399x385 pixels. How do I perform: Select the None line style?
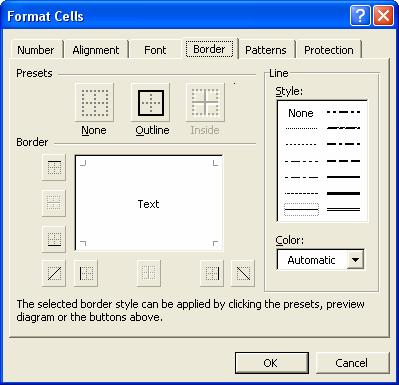pos(301,113)
